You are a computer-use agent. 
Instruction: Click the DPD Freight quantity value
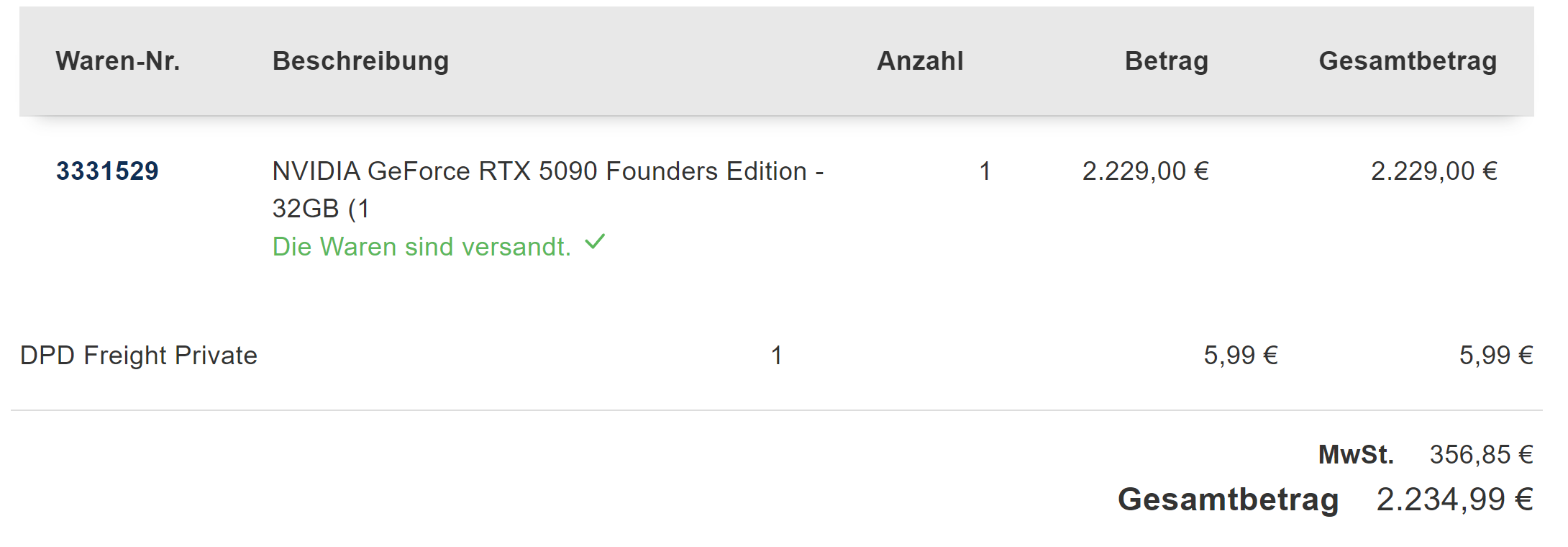(x=776, y=356)
